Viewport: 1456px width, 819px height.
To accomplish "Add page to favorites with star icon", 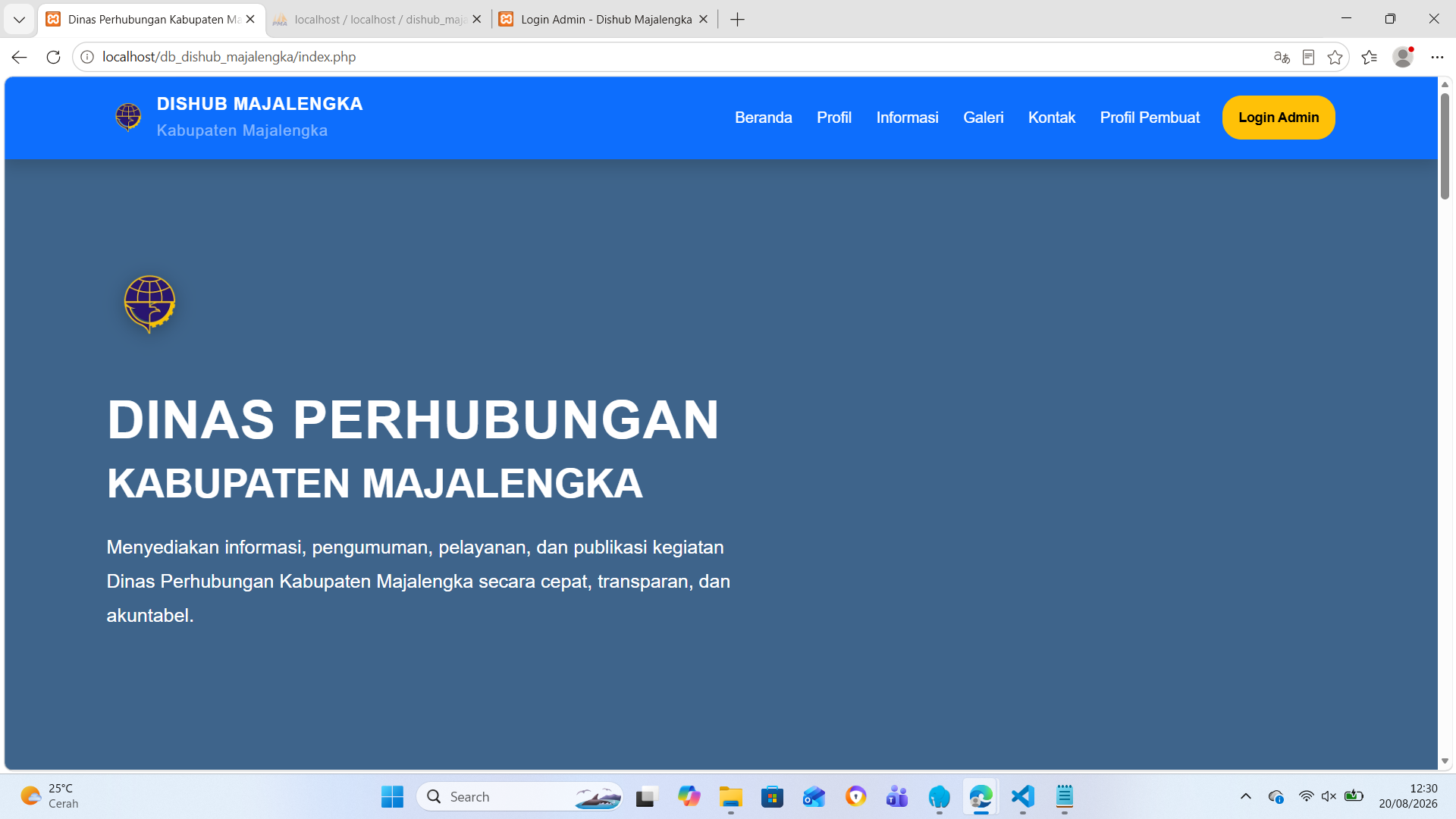I will click(x=1335, y=57).
